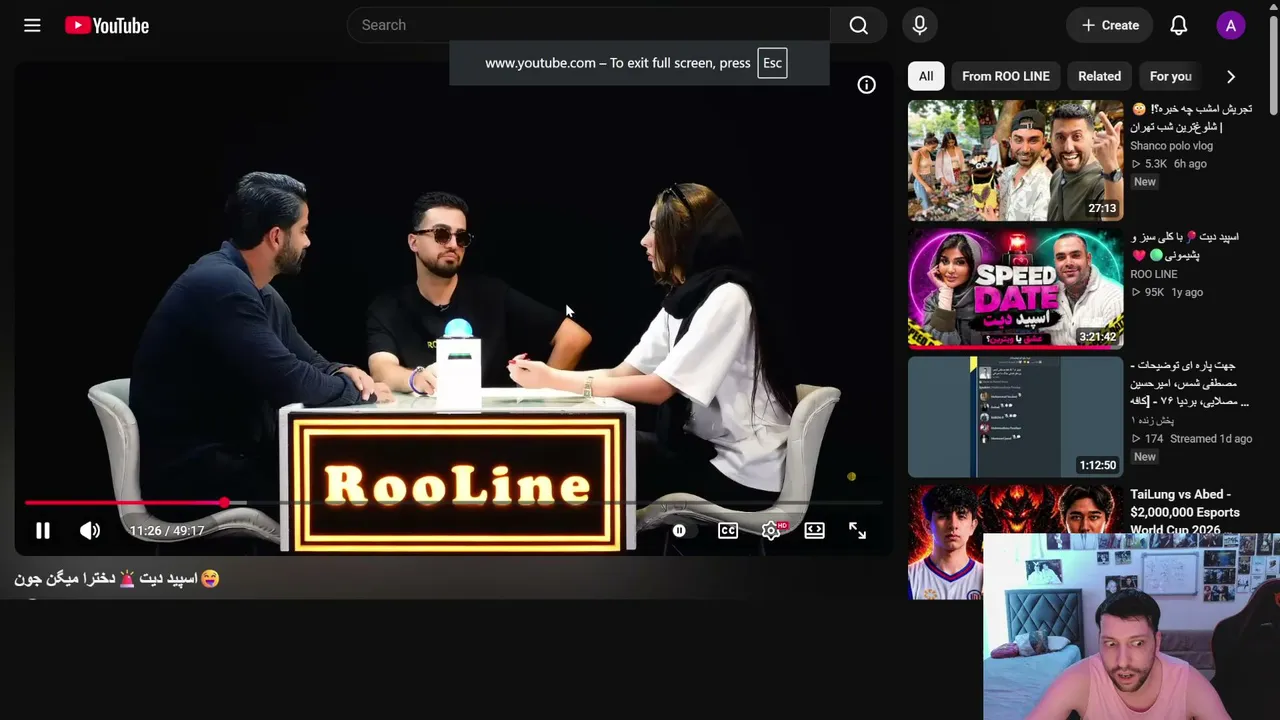
Task: Open the notifications bell
Action: (1179, 26)
